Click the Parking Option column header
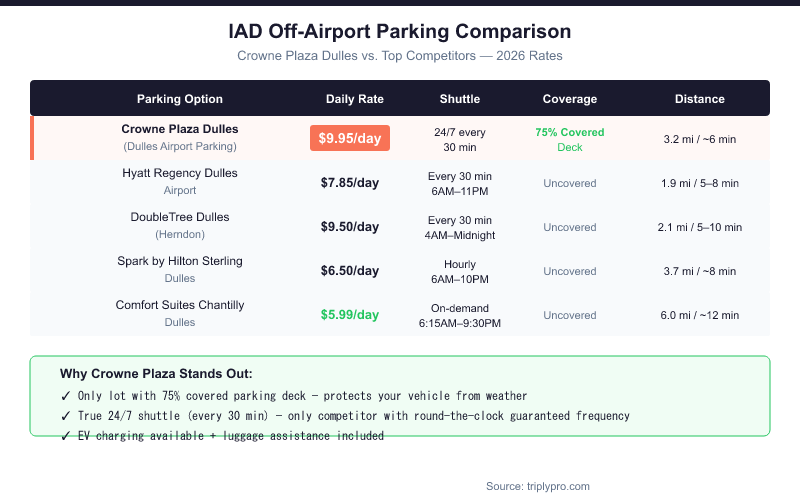The width and height of the screenshot is (800, 500). pos(180,99)
